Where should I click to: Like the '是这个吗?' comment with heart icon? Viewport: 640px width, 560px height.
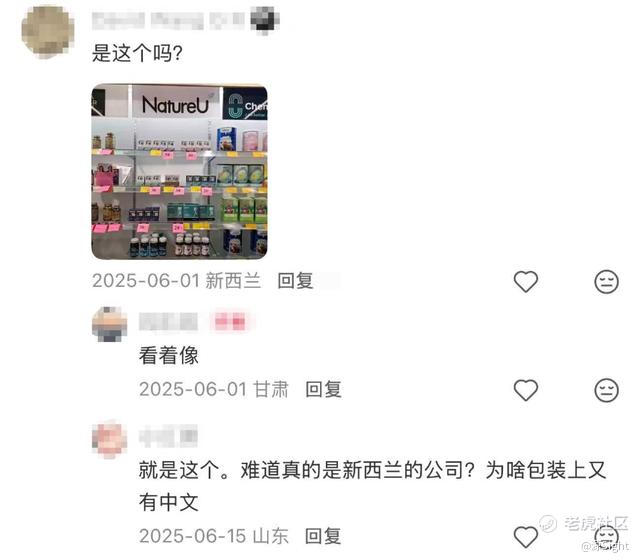click(x=525, y=282)
